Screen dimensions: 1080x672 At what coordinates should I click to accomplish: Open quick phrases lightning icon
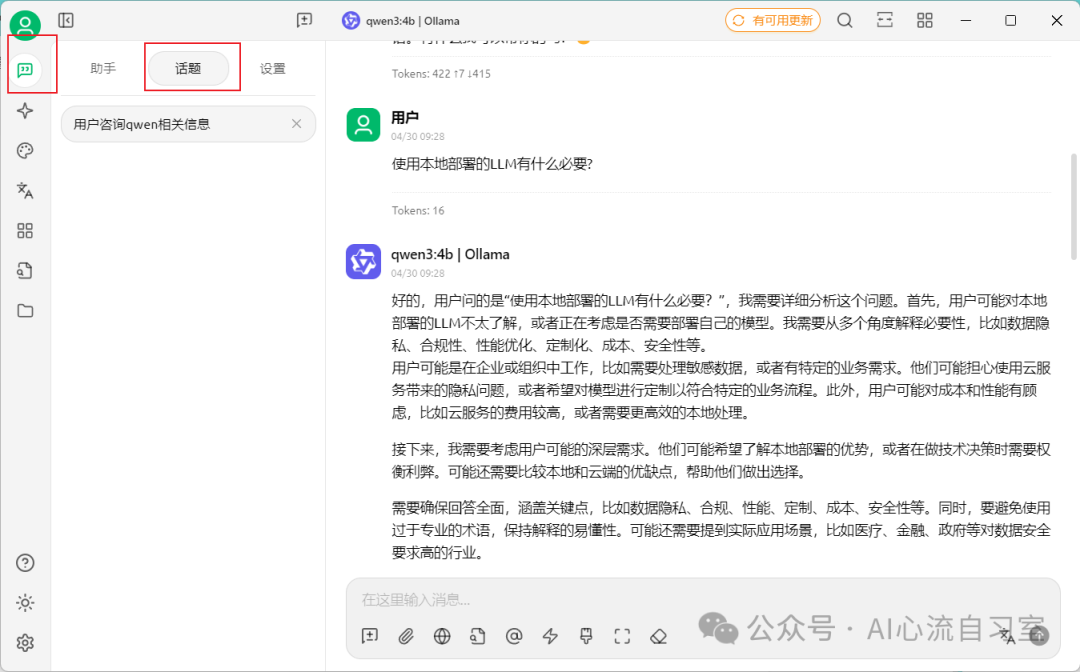(x=550, y=636)
